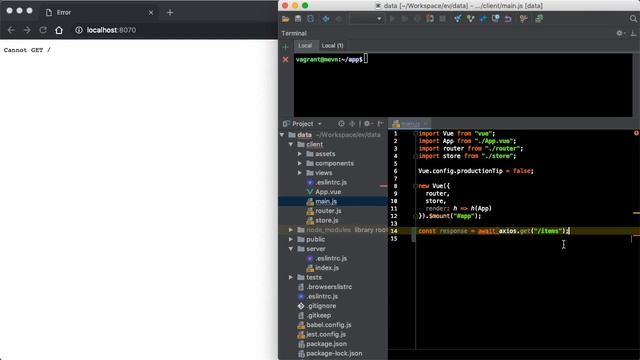Viewport: 640px width, 360px height.
Task: Collapse the server folder
Action: coord(291,249)
